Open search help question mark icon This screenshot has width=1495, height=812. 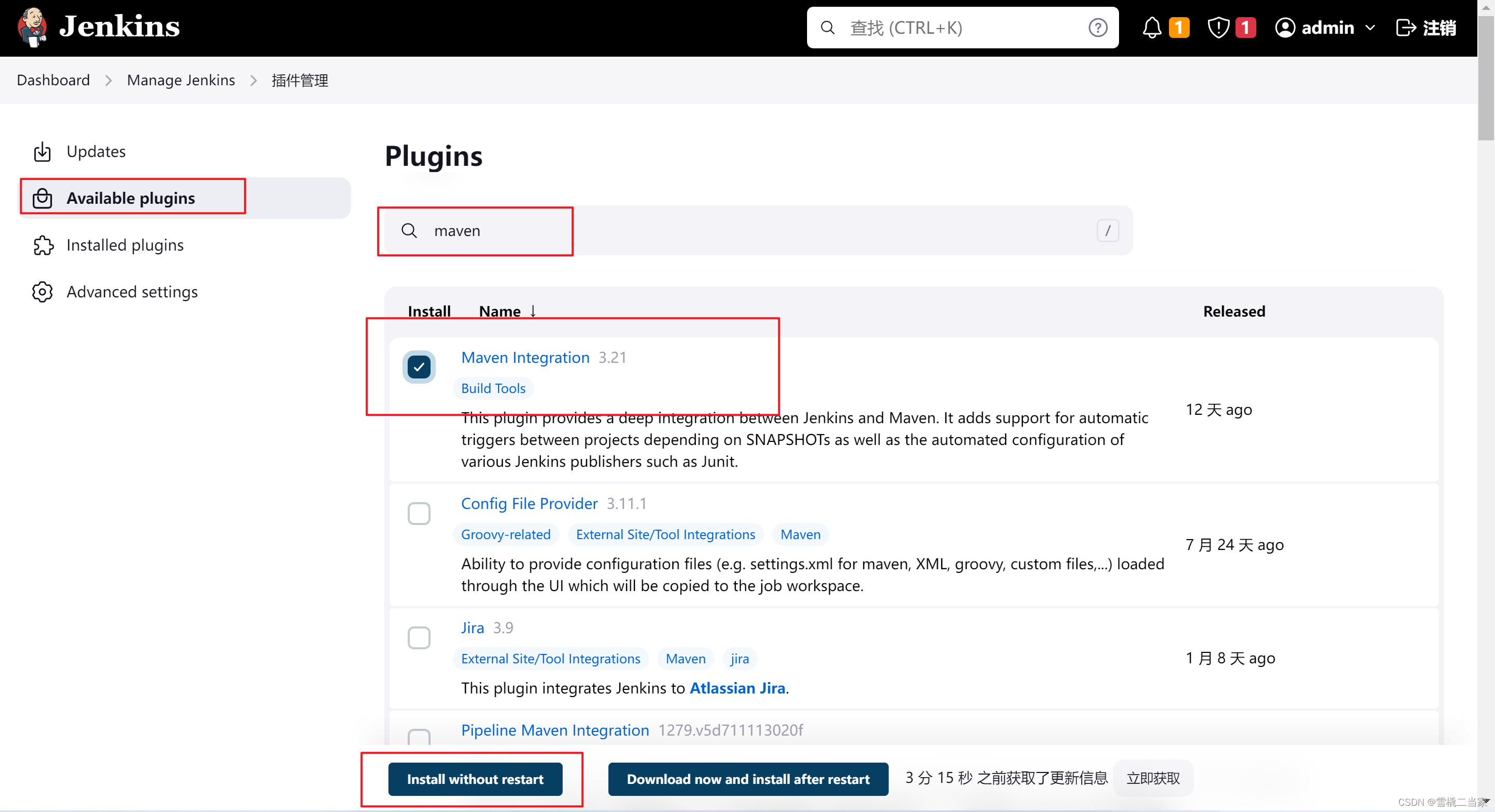point(1097,28)
